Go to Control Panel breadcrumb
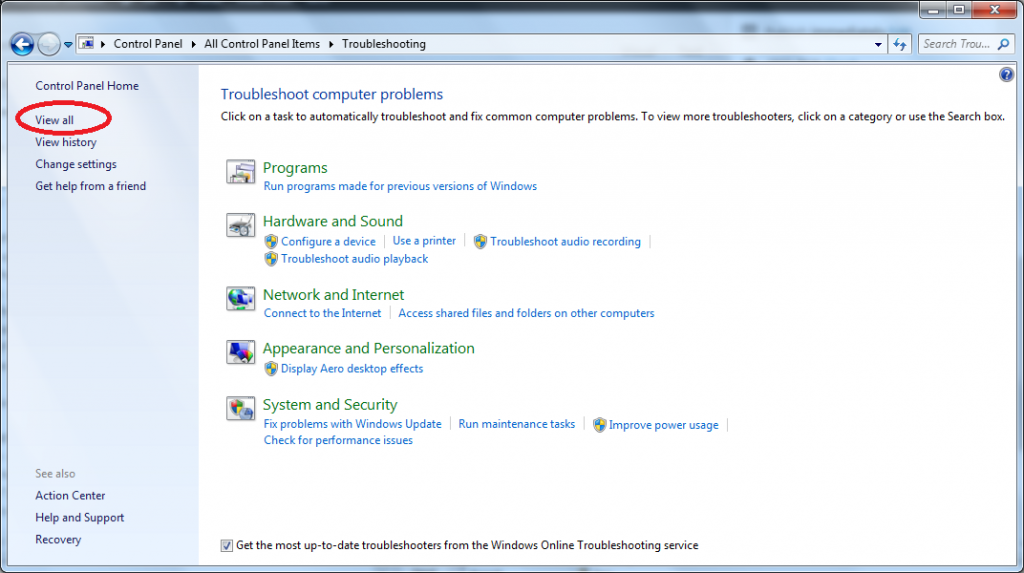The width and height of the screenshot is (1024, 573). tap(148, 44)
